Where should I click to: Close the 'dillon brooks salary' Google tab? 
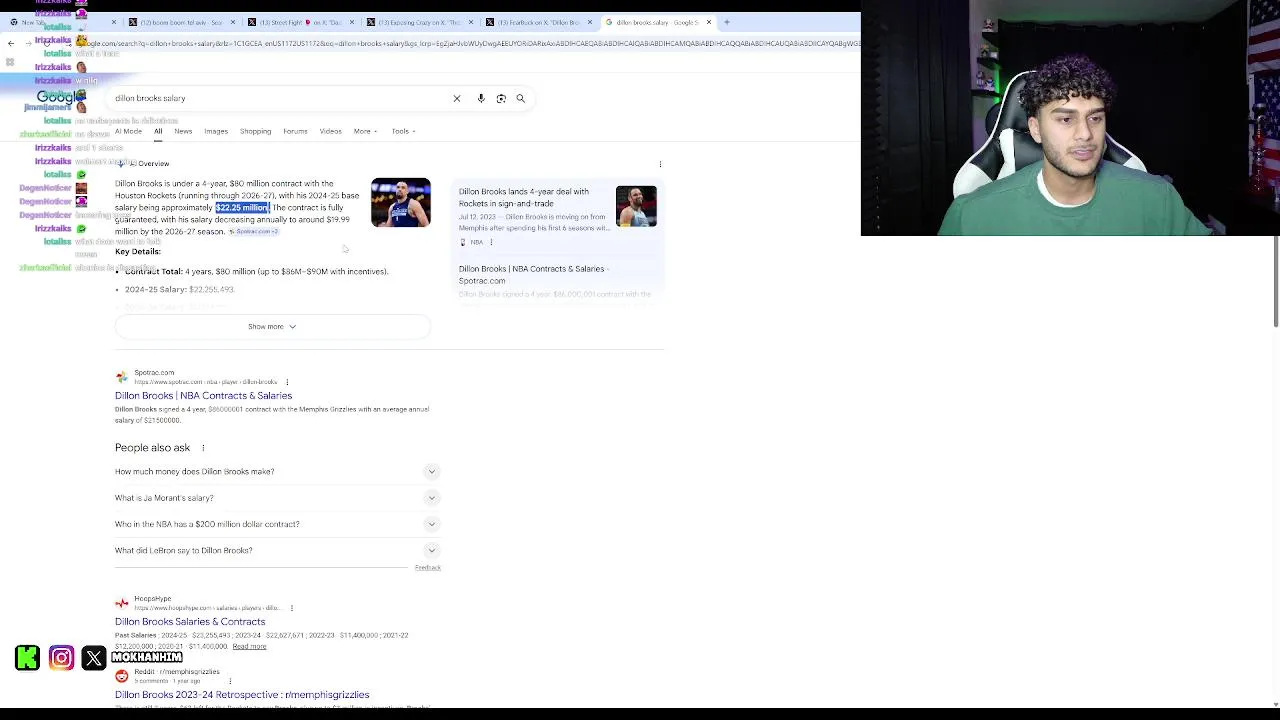(x=709, y=22)
